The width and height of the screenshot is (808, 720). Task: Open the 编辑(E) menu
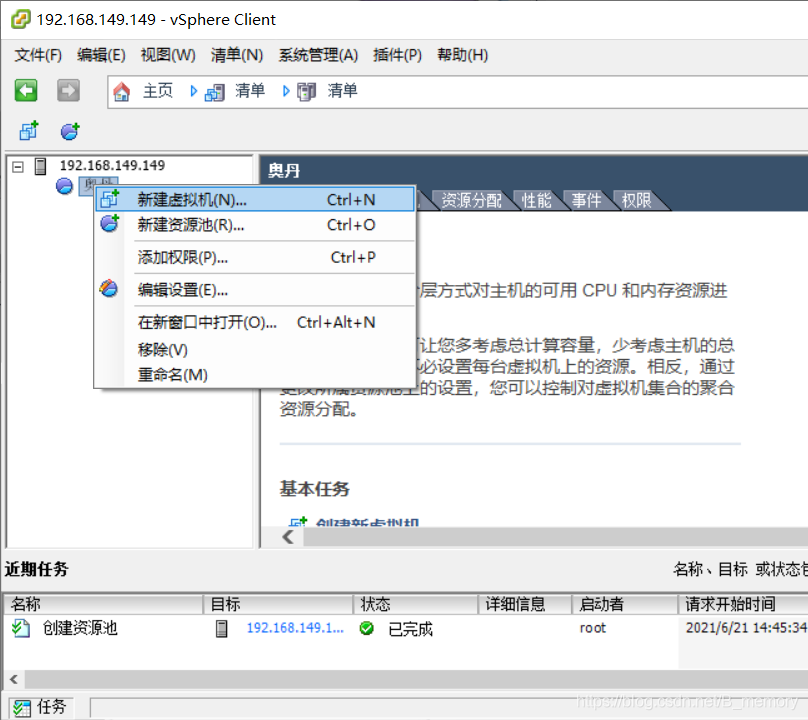(x=102, y=55)
